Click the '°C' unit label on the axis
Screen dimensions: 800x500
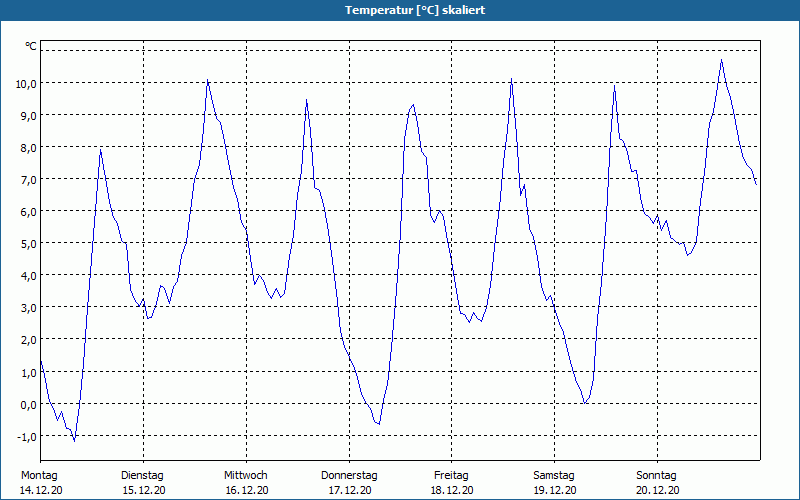(31, 46)
